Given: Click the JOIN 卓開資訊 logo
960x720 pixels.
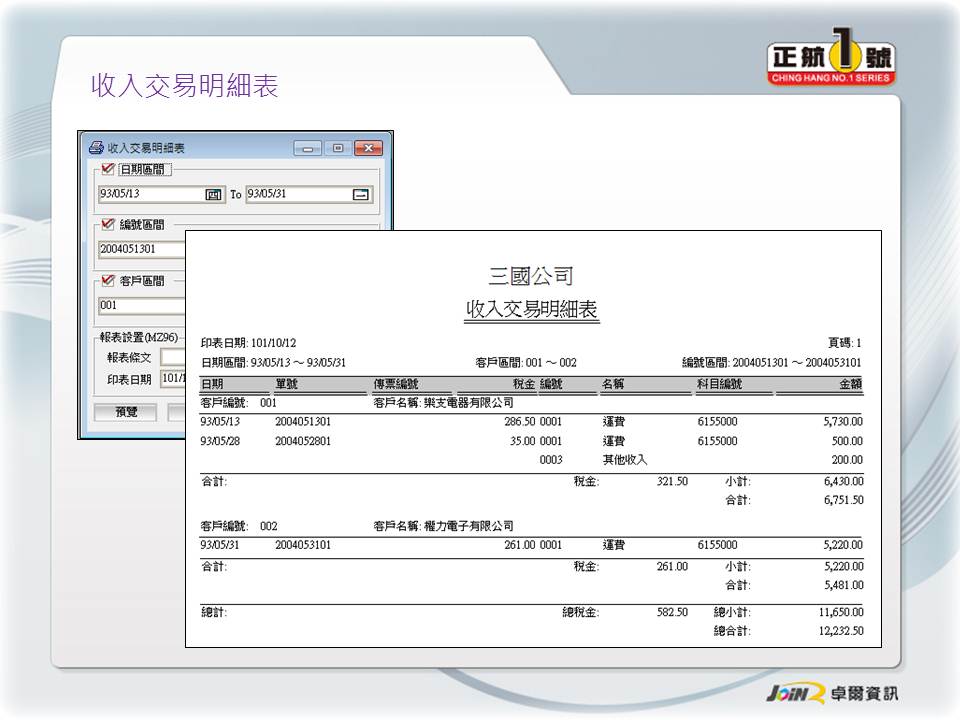Looking at the screenshot, I should [x=831, y=693].
